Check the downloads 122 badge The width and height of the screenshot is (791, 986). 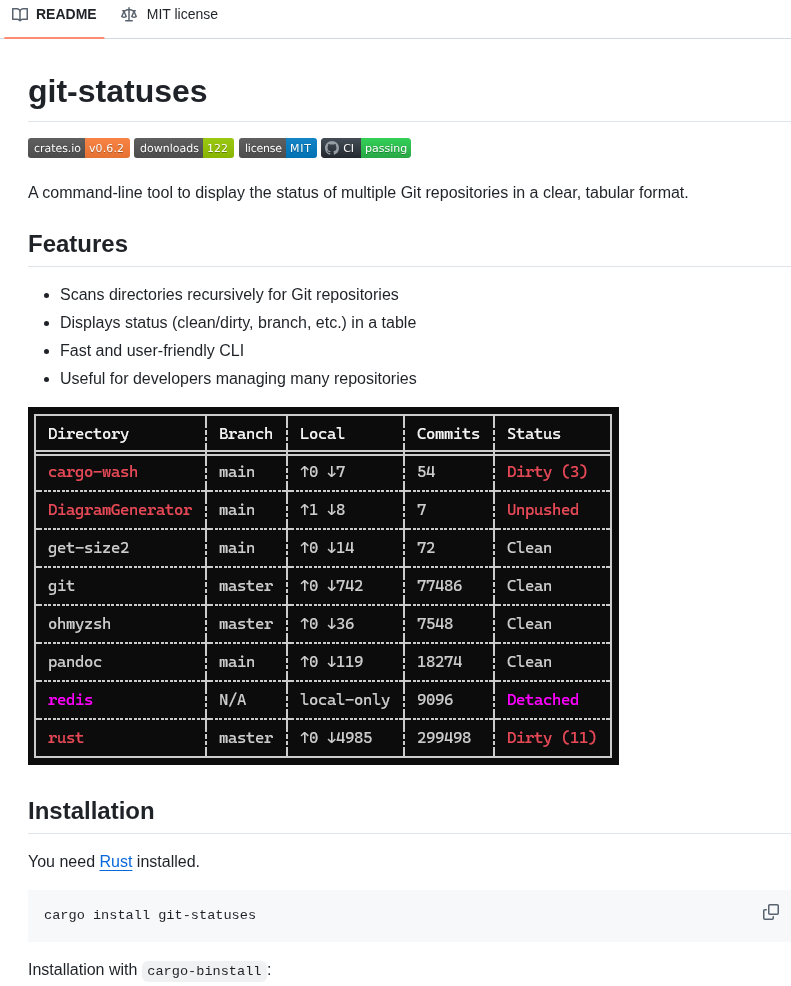(183, 147)
